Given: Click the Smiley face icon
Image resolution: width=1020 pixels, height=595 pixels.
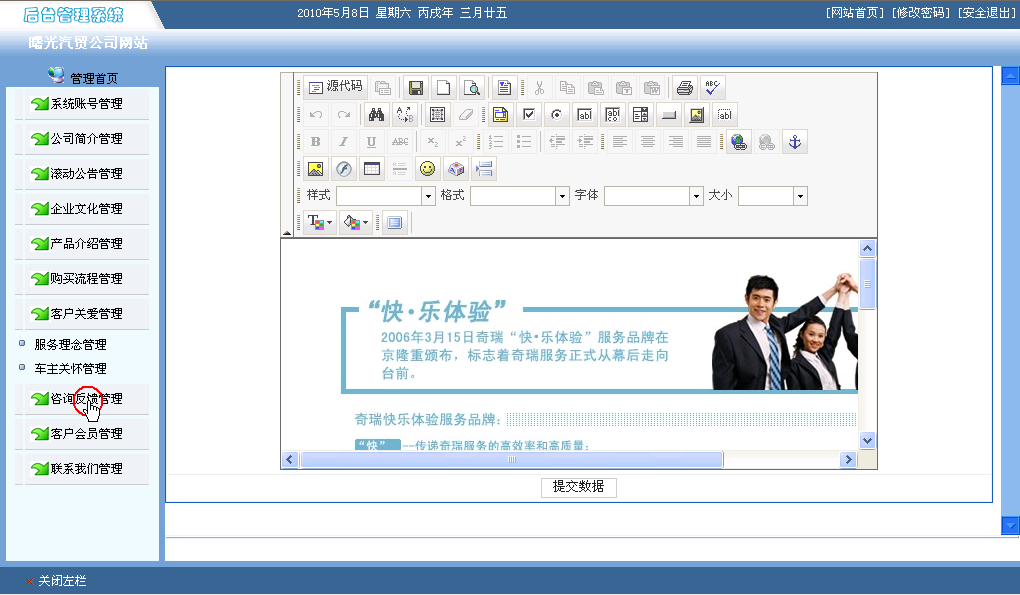Looking at the screenshot, I should coord(427,169).
